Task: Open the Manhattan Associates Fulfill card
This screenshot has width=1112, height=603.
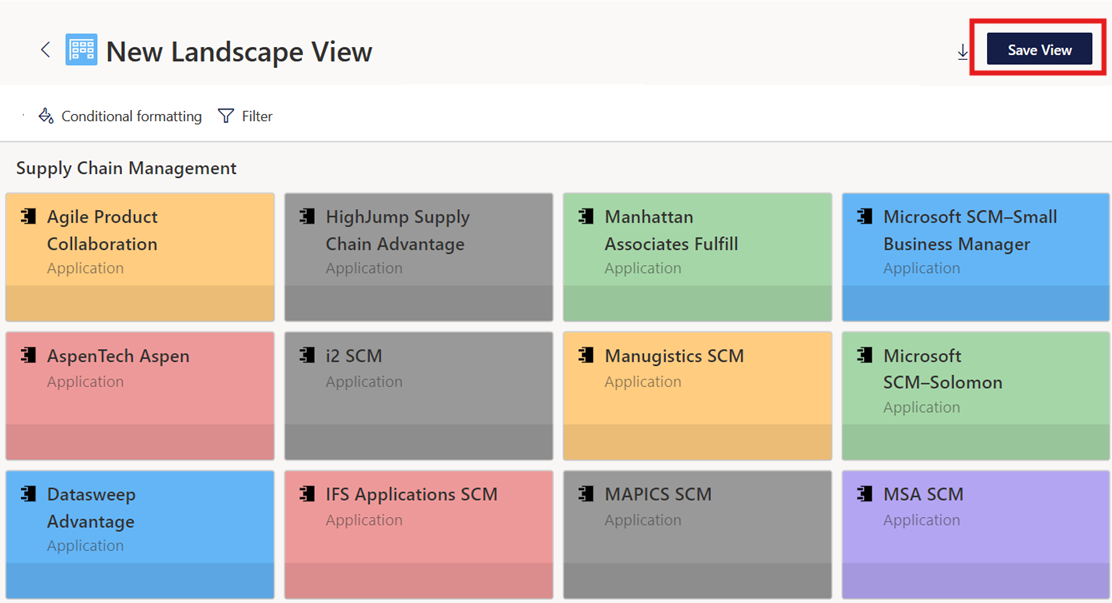Action: pos(697,257)
